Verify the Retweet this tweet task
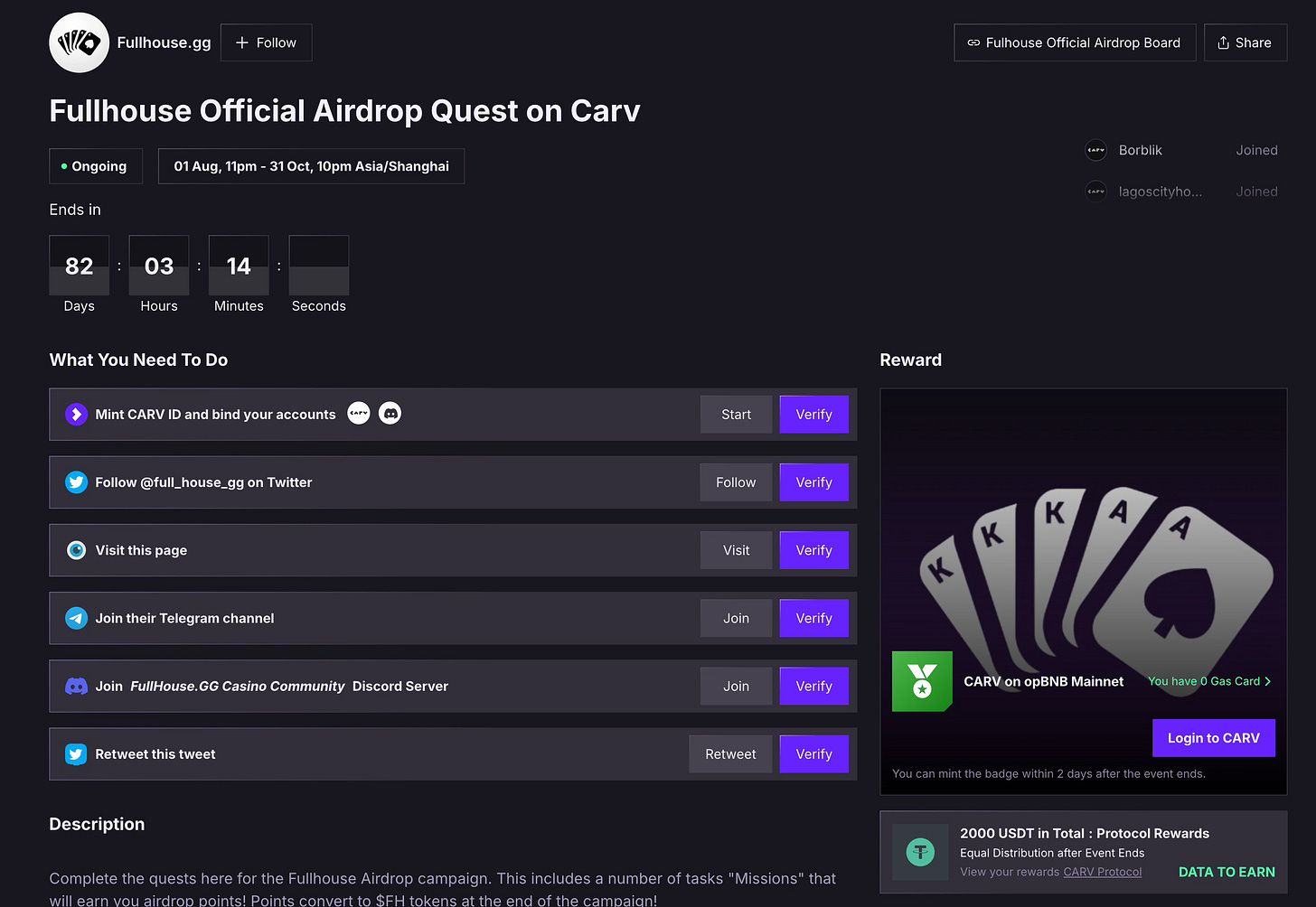 pyautogui.click(x=813, y=754)
